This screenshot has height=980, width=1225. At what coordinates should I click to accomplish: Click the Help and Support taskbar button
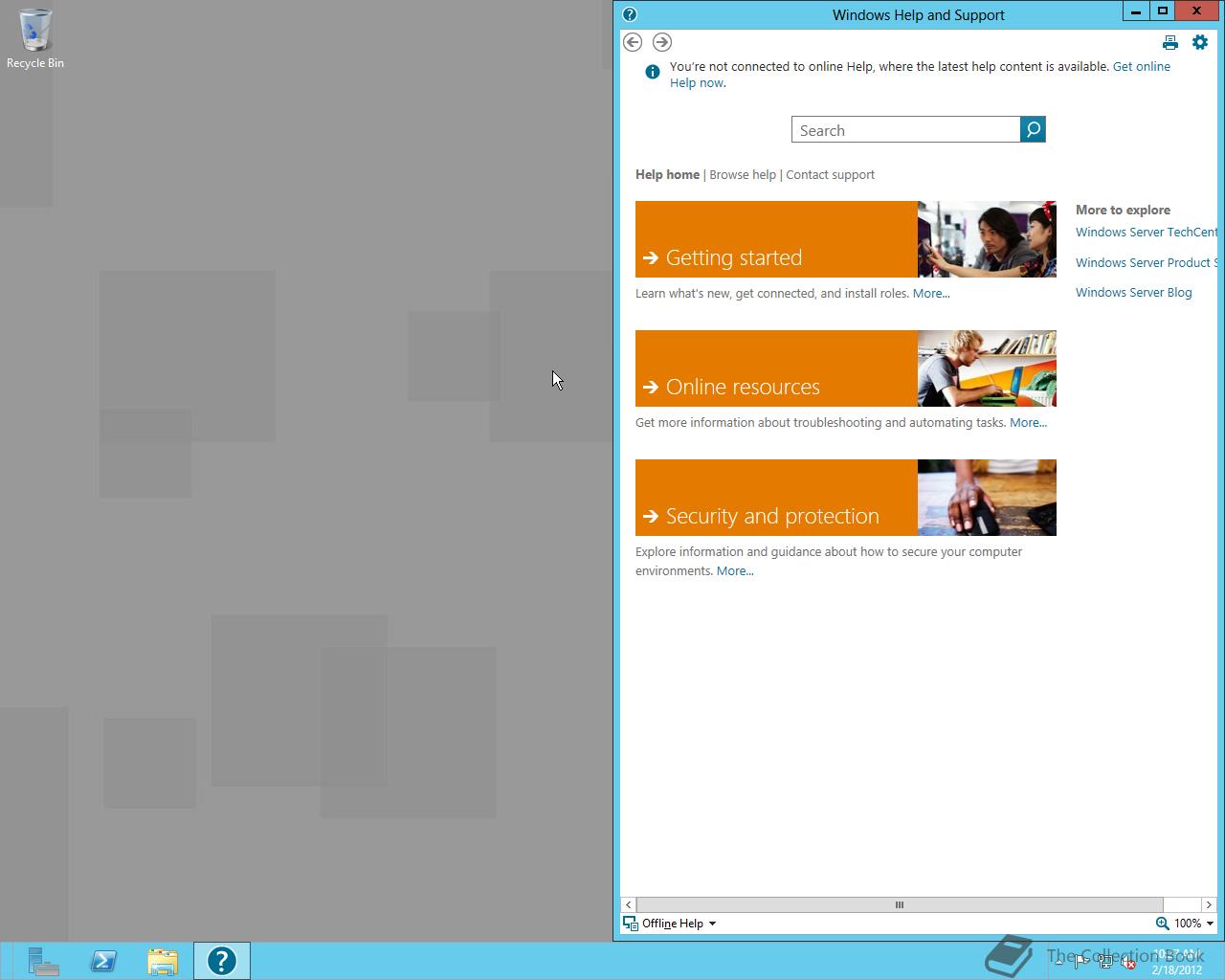click(222, 961)
